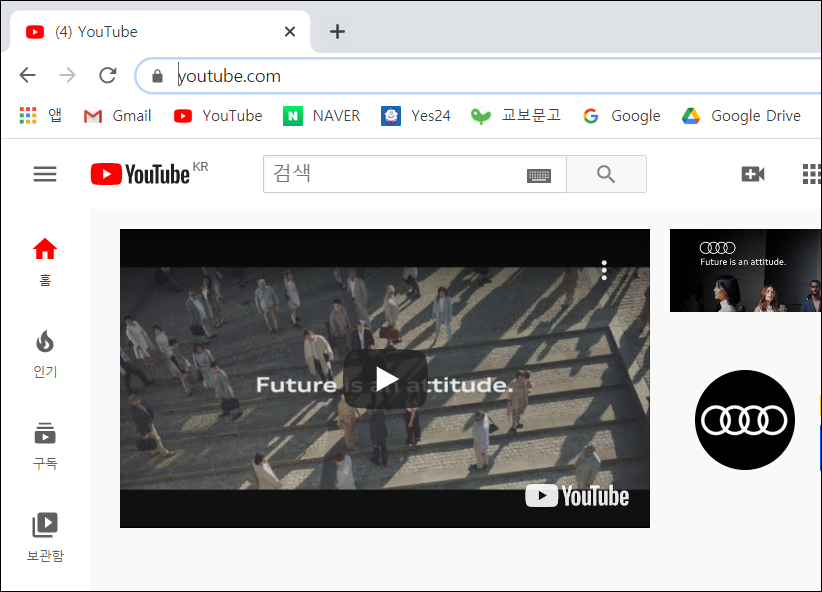The width and height of the screenshot is (822, 592).
Task: Open the Yes24 bookmark
Action: coord(416,115)
